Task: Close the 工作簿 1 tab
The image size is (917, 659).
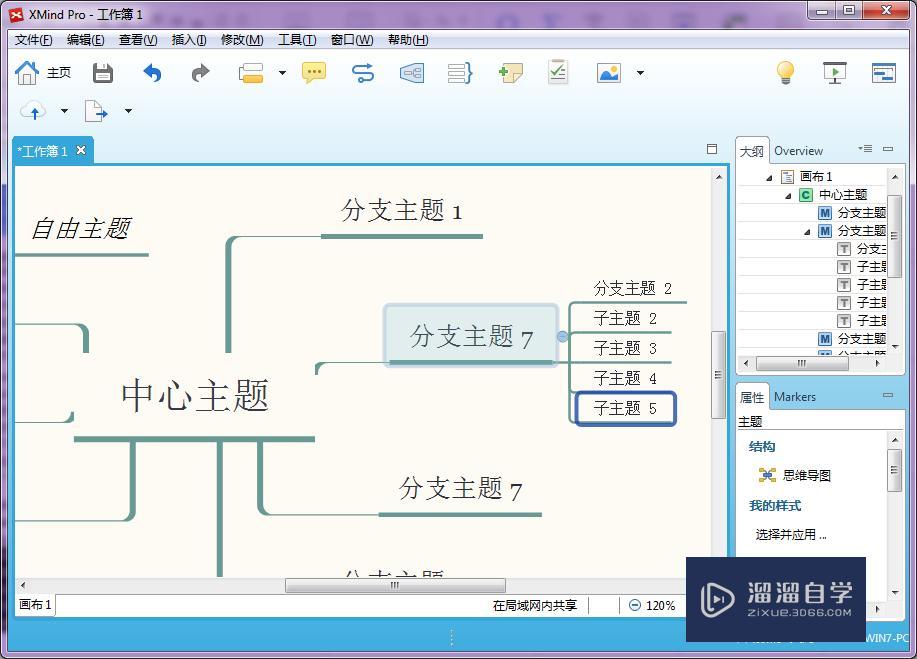Action: coord(81,150)
